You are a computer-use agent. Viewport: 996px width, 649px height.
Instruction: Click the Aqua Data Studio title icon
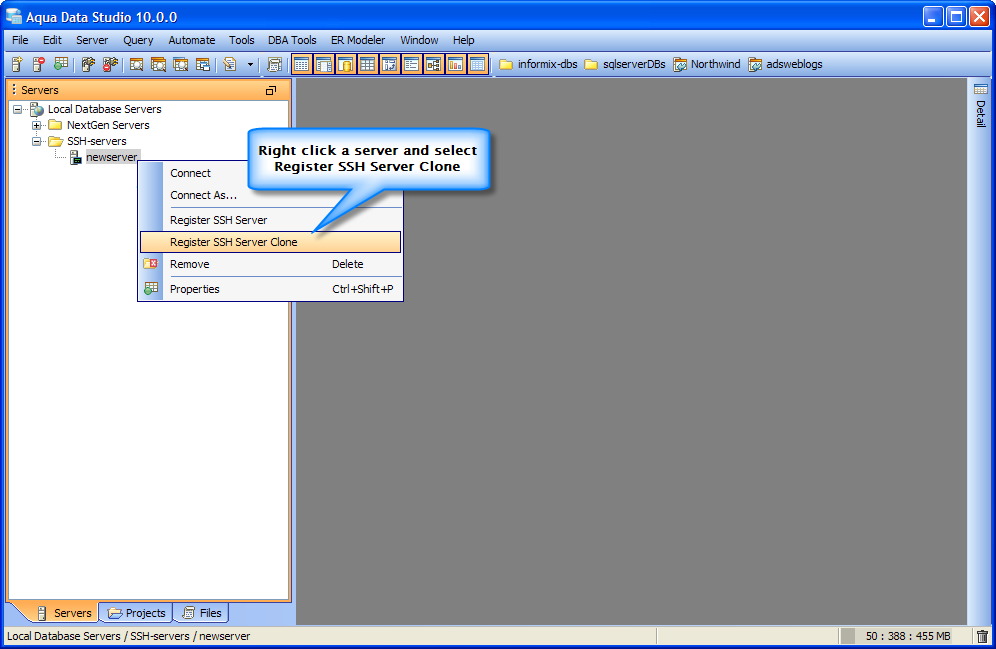(x=13, y=17)
